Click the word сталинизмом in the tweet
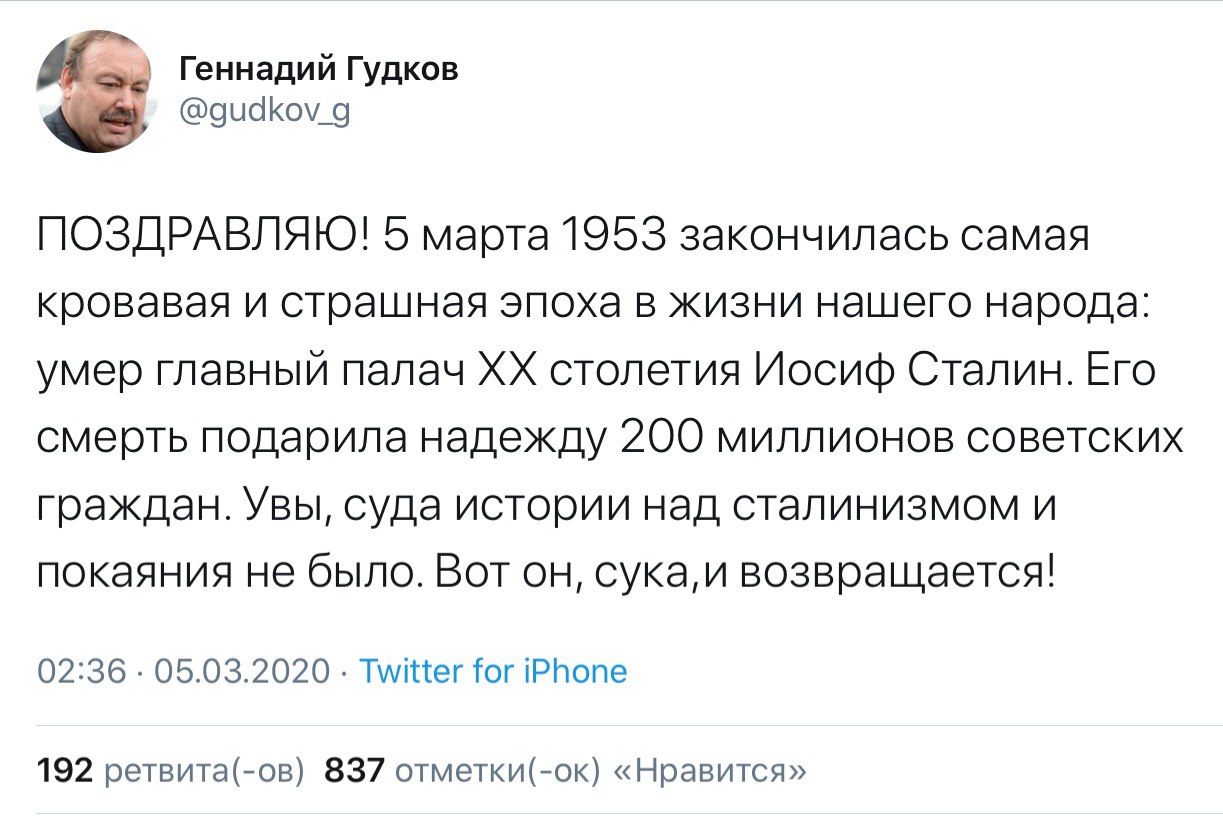The height and width of the screenshot is (822, 1223). pos(886,509)
